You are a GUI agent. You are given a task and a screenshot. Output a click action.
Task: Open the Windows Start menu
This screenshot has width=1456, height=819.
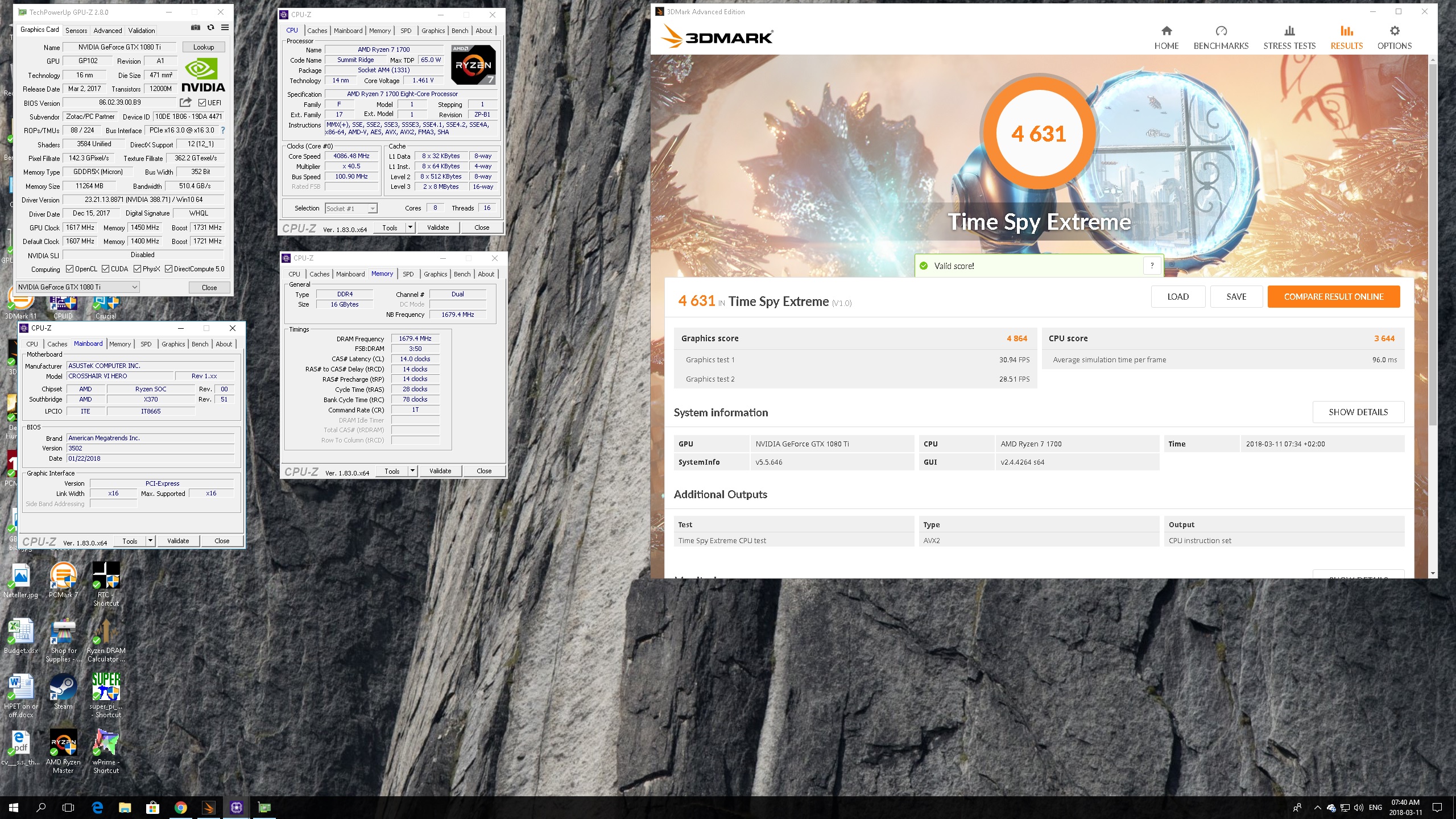14,807
